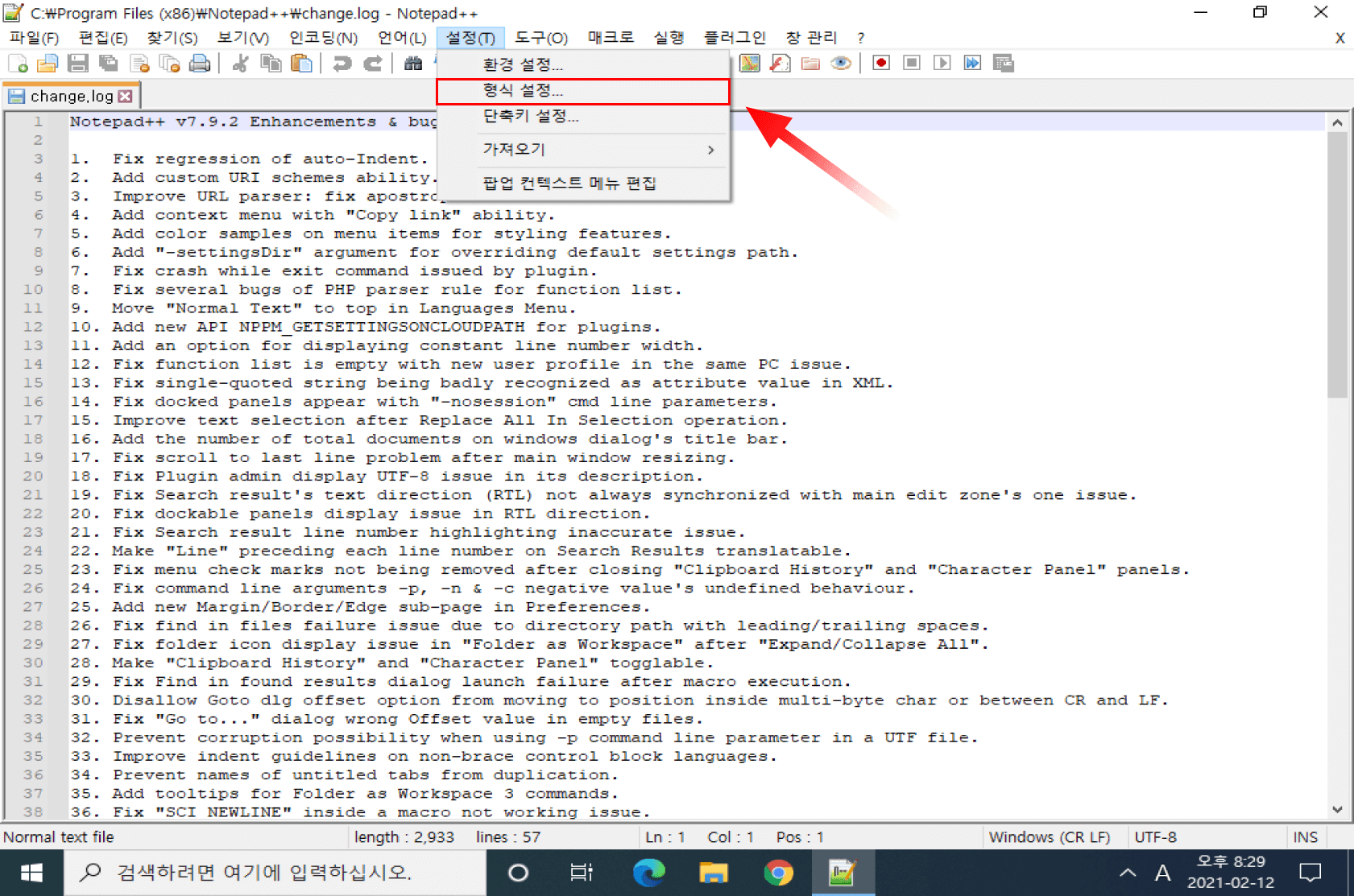Viewport: 1354px width, 896px height.
Task: Create a new file with the New toolbar icon
Action: [18, 64]
